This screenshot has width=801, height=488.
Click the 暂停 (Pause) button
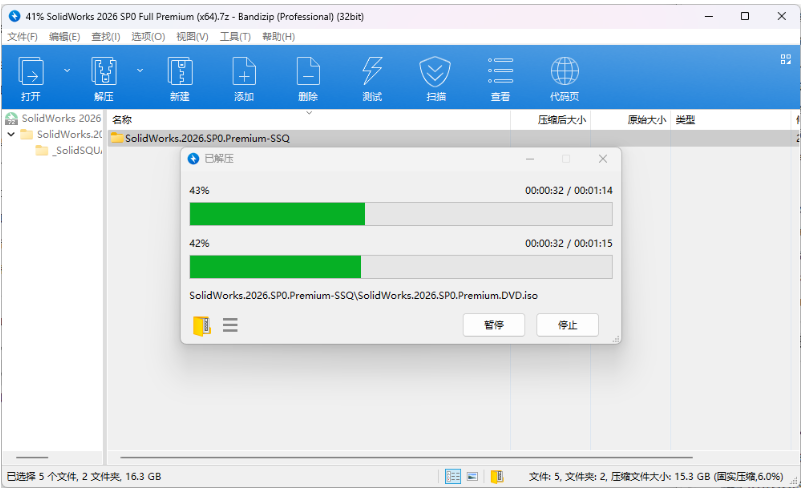(x=493, y=325)
